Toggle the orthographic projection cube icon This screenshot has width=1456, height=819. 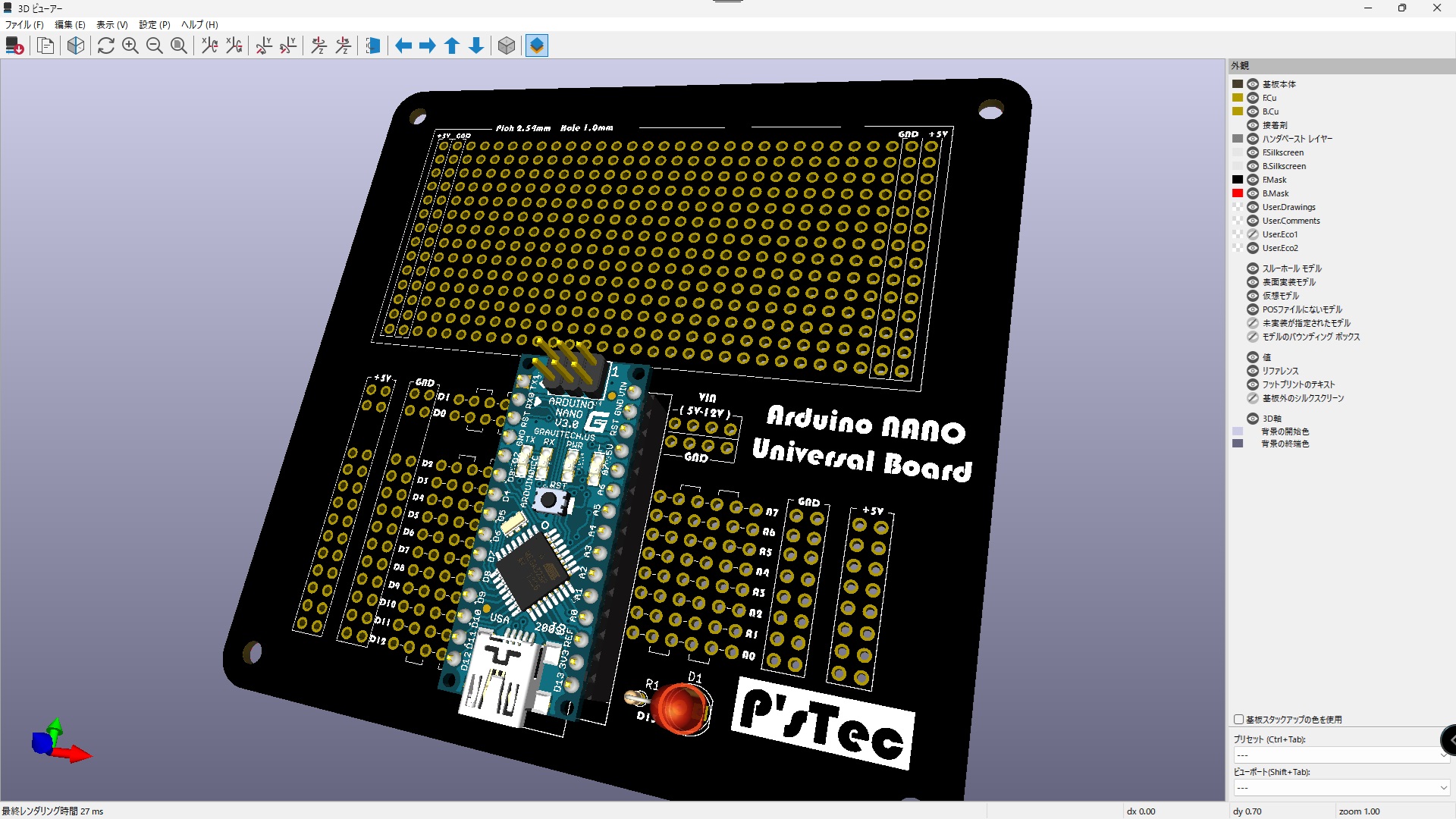coord(507,46)
